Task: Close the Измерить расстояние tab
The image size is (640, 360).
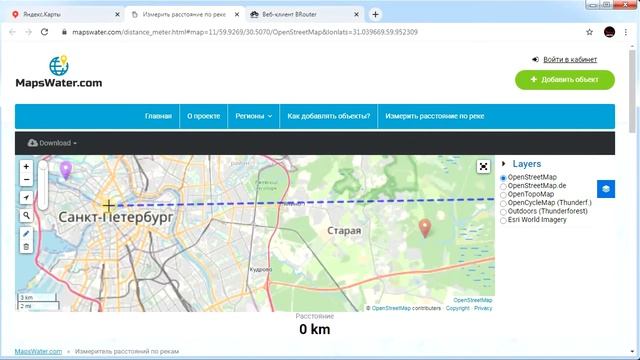Action: click(x=237, y=14)
